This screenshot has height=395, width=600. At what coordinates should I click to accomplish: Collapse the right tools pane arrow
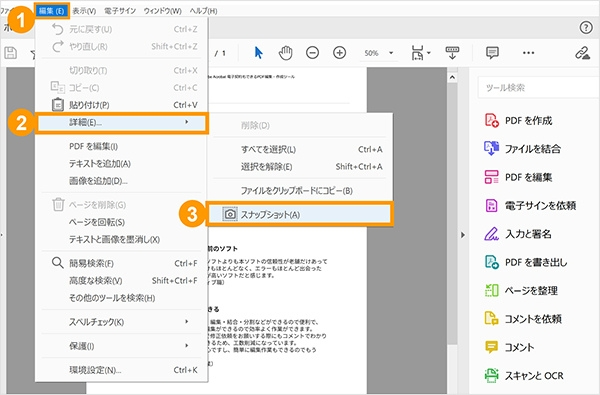tap(463, 235)
